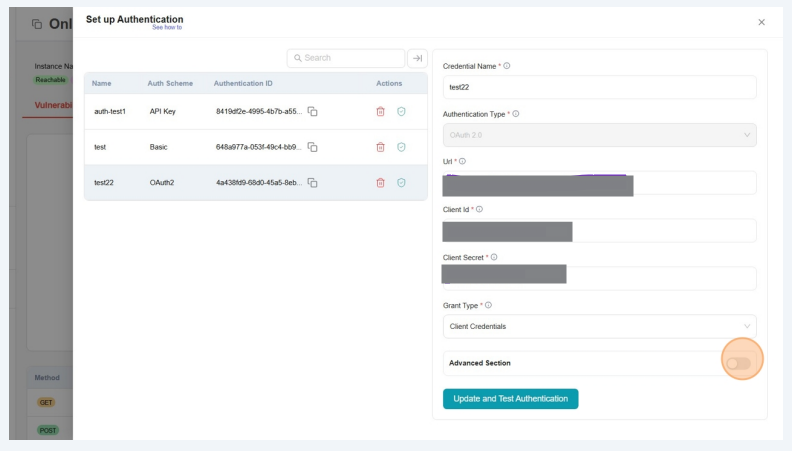The height and width of the screenshot is (451, 792).
Task: Show info tooltip for Client Id
Action: click(479, 209)
